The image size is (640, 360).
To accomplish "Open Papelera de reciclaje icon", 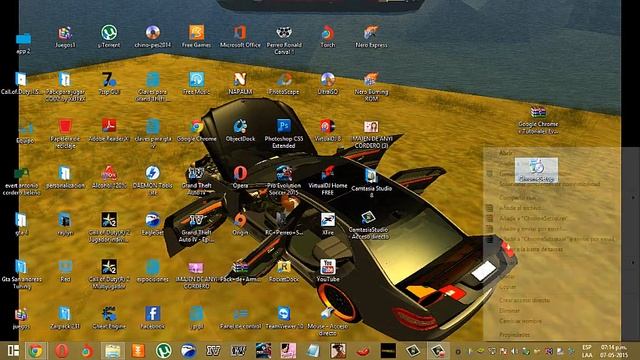I will coord(65,133).
